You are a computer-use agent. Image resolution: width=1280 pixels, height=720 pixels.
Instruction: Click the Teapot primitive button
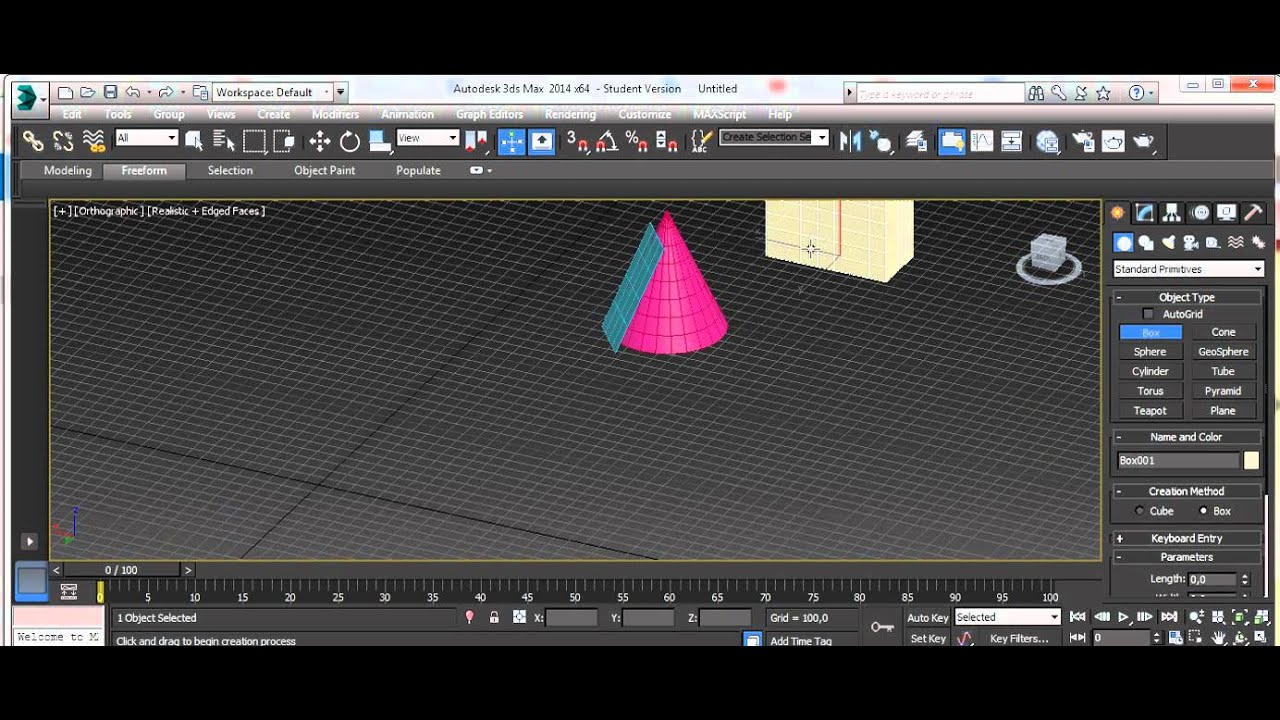click(1150, 411)
